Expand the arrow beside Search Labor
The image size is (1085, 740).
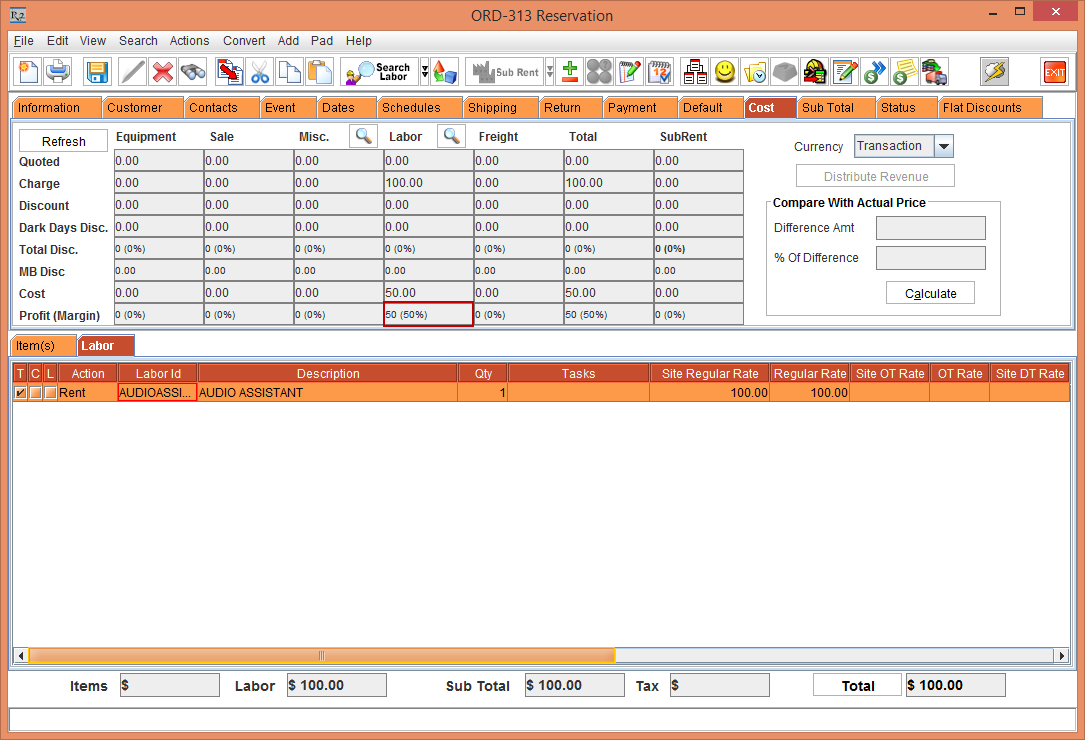[424, 72]
